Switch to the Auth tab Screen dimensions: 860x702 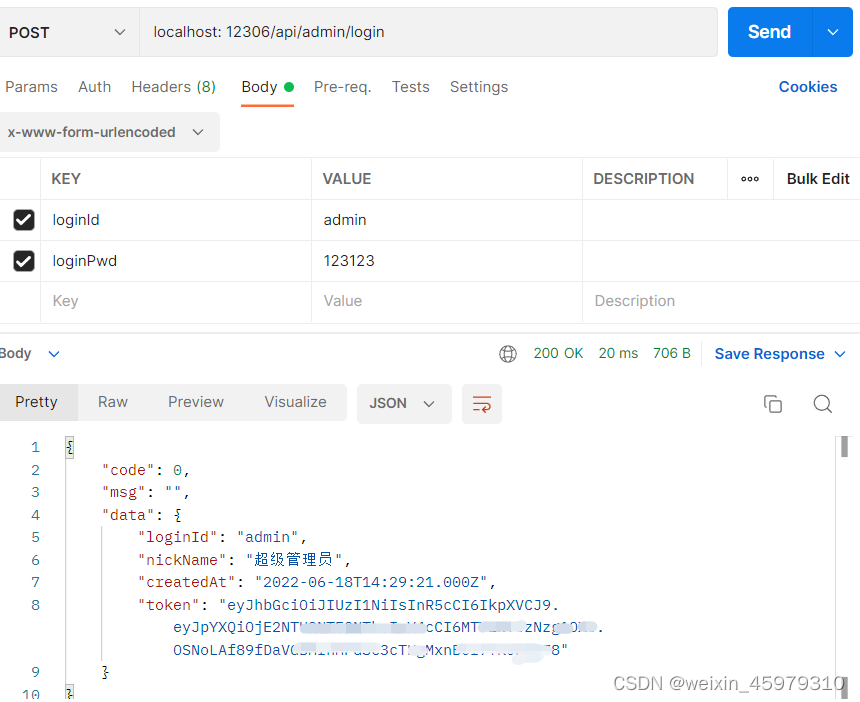[x=94, y=87]
